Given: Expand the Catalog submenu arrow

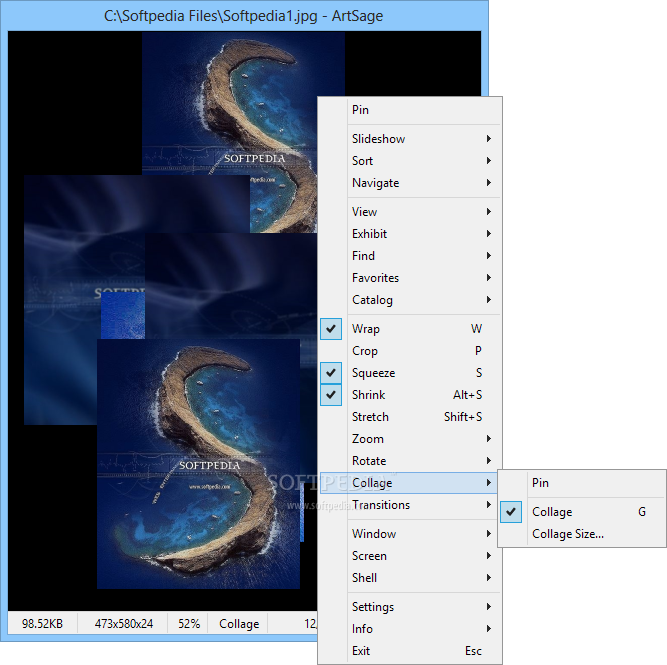Looking at the screenshot, I should [x=489, y=300].
